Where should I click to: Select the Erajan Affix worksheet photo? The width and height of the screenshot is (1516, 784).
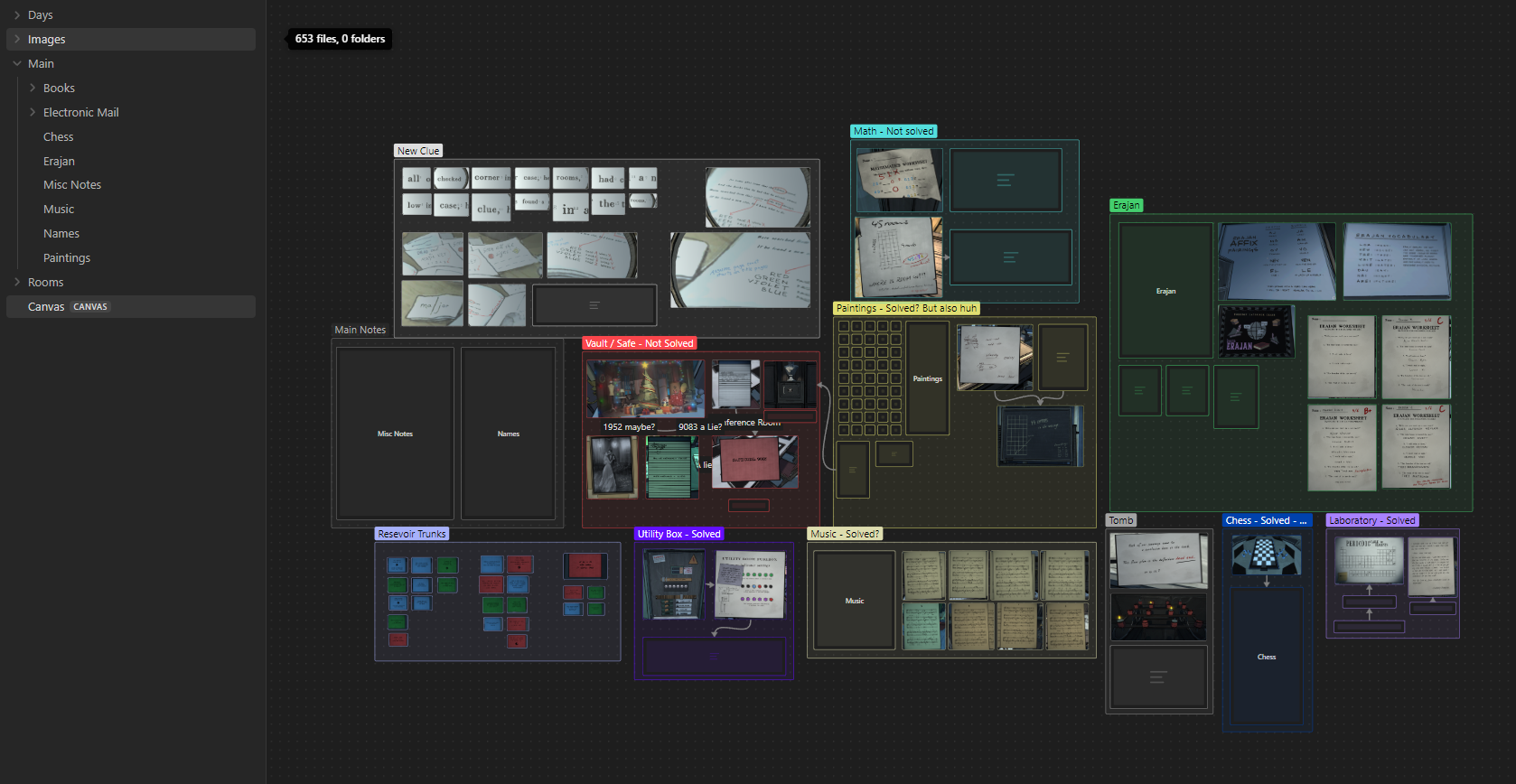pos(1277,262)
